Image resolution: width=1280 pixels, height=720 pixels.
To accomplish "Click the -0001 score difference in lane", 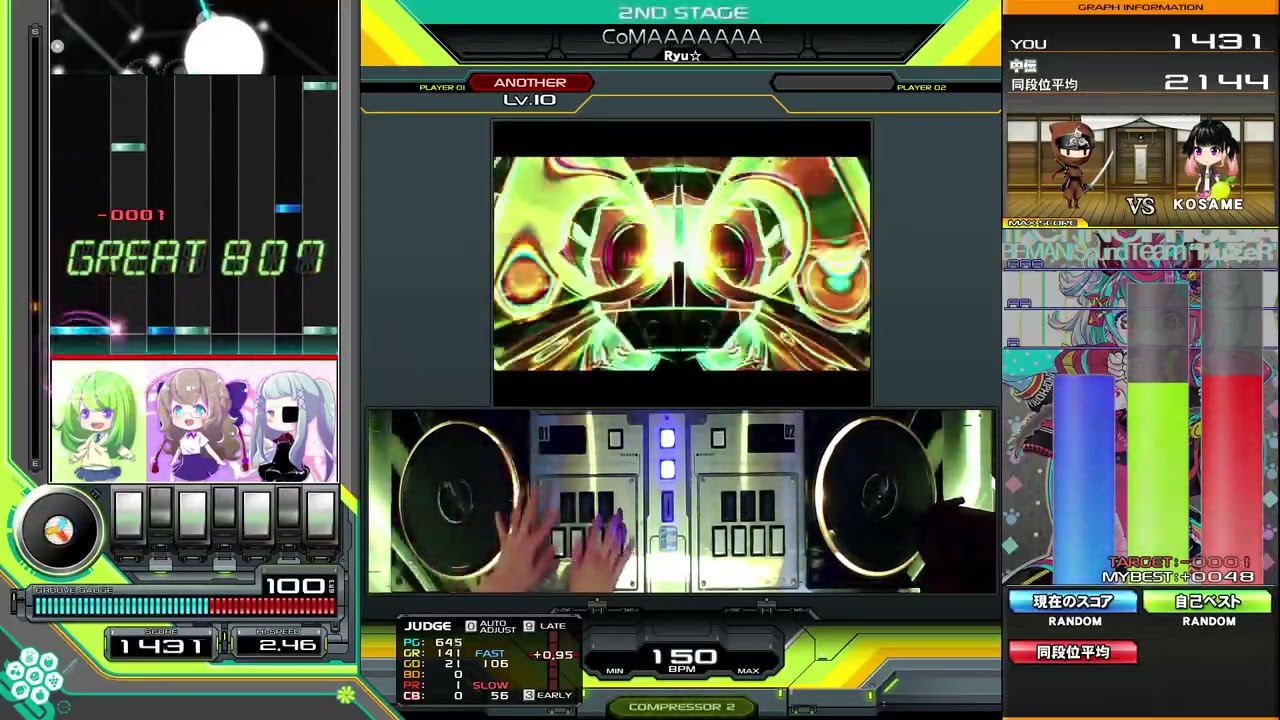I will [x=131, y=215].
